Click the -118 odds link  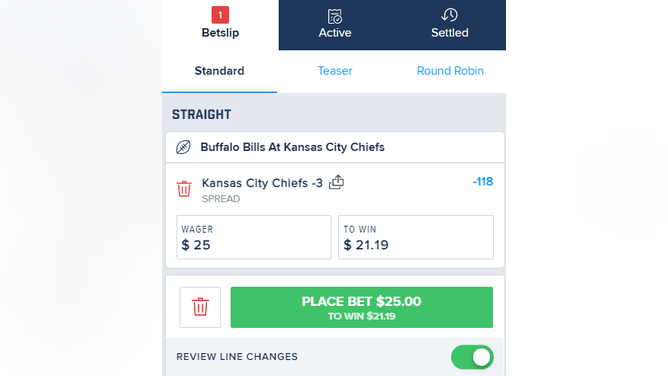(x=483, y=182)
